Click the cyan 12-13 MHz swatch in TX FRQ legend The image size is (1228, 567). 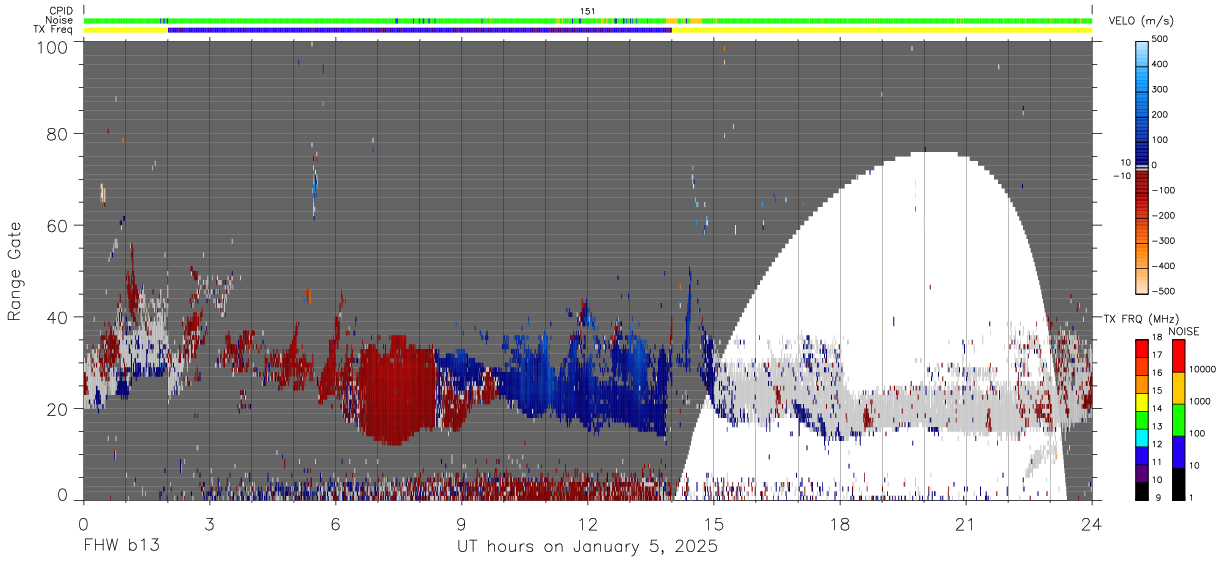[x=1143, y=437]
